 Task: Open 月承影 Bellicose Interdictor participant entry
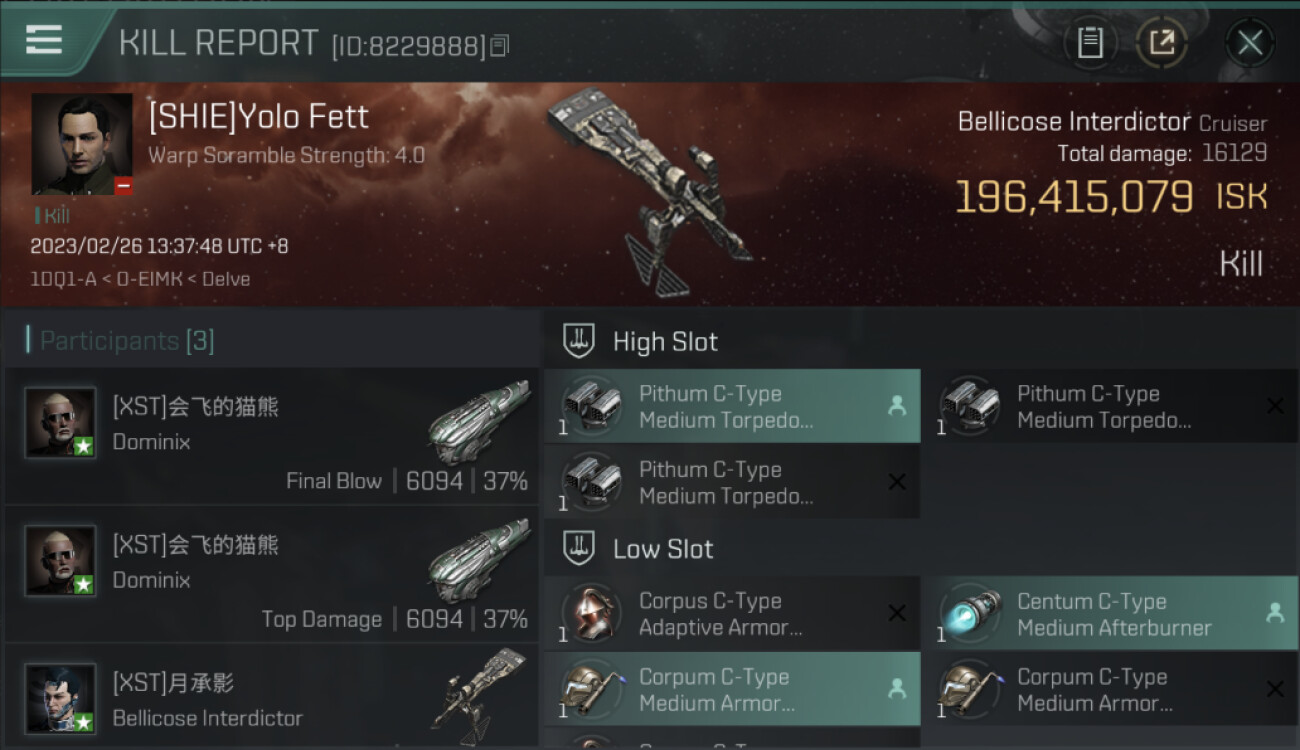point(272,697)
